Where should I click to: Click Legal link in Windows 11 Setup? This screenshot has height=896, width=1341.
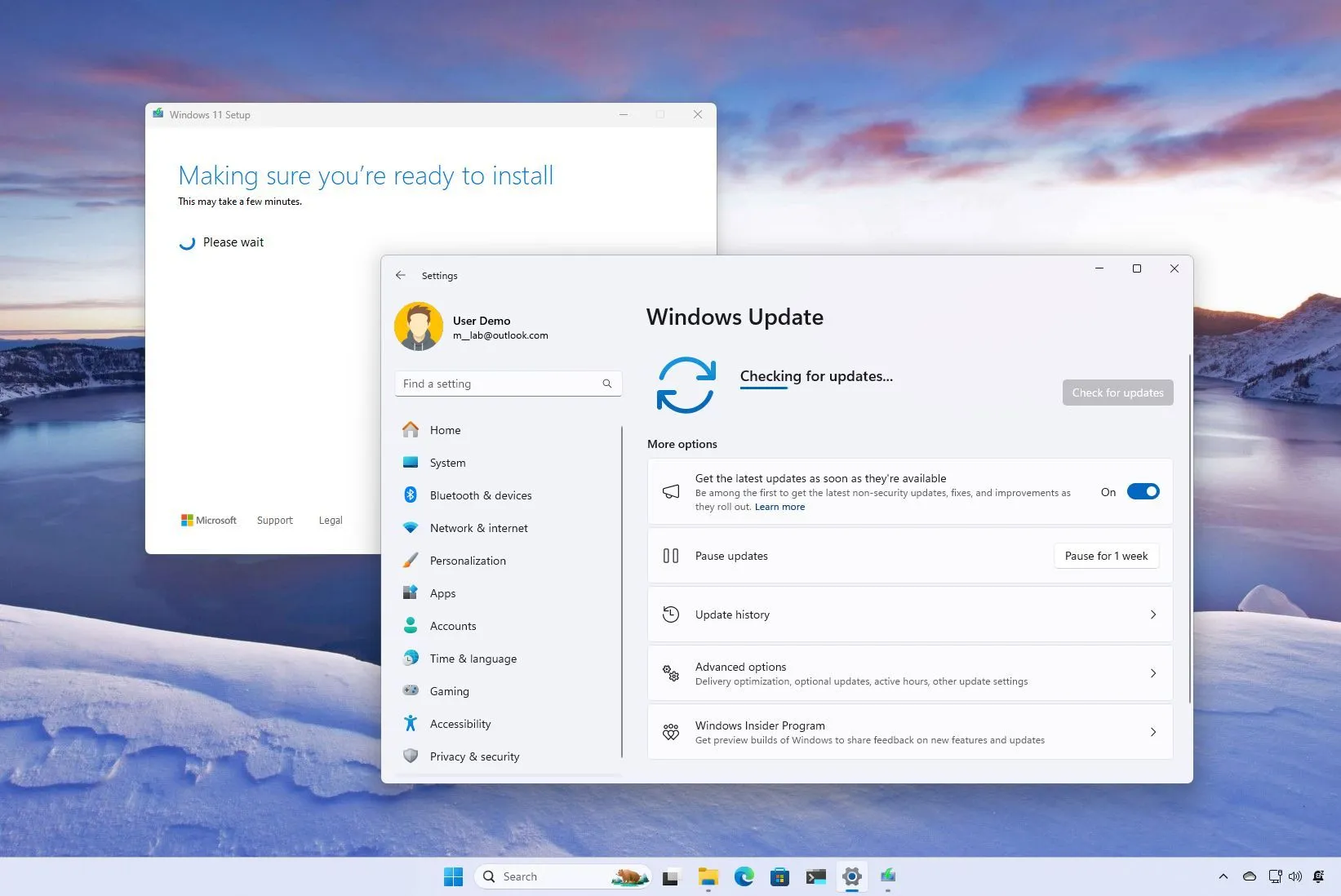click(331, 520)
